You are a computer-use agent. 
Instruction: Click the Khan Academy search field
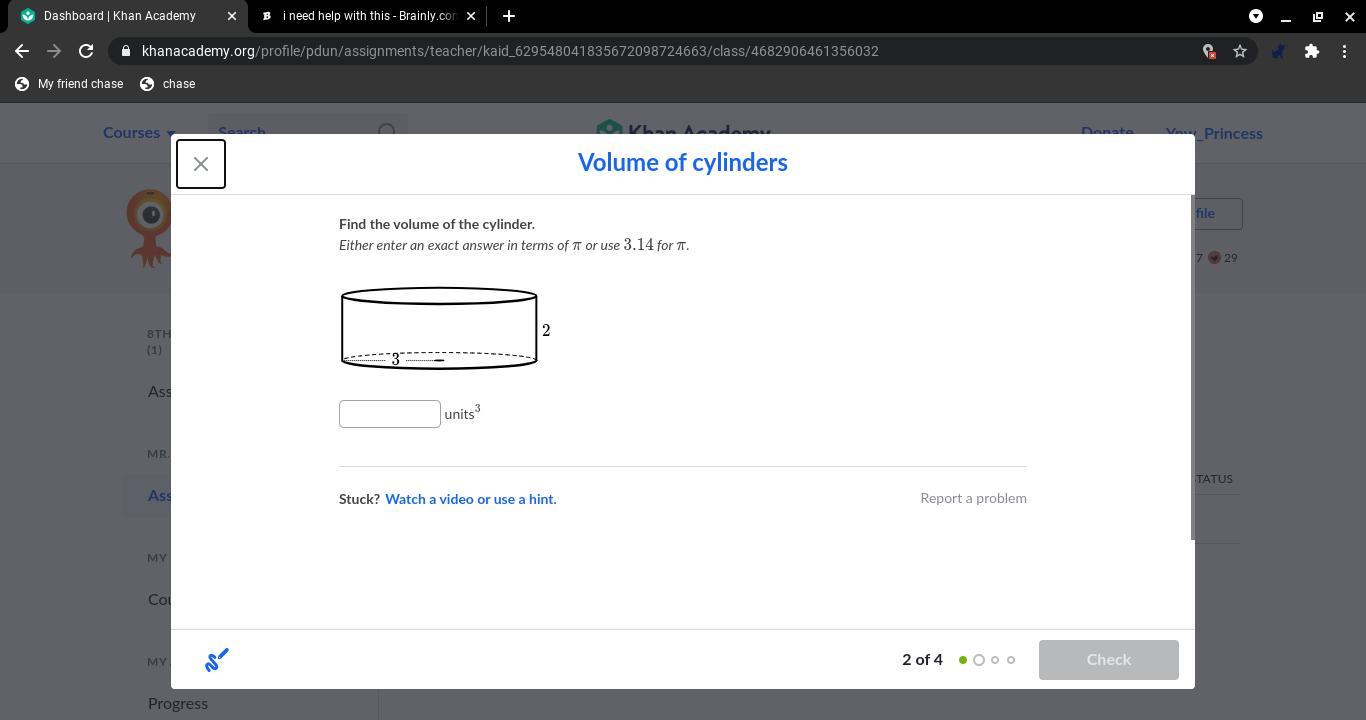click(x=307, y=133)
